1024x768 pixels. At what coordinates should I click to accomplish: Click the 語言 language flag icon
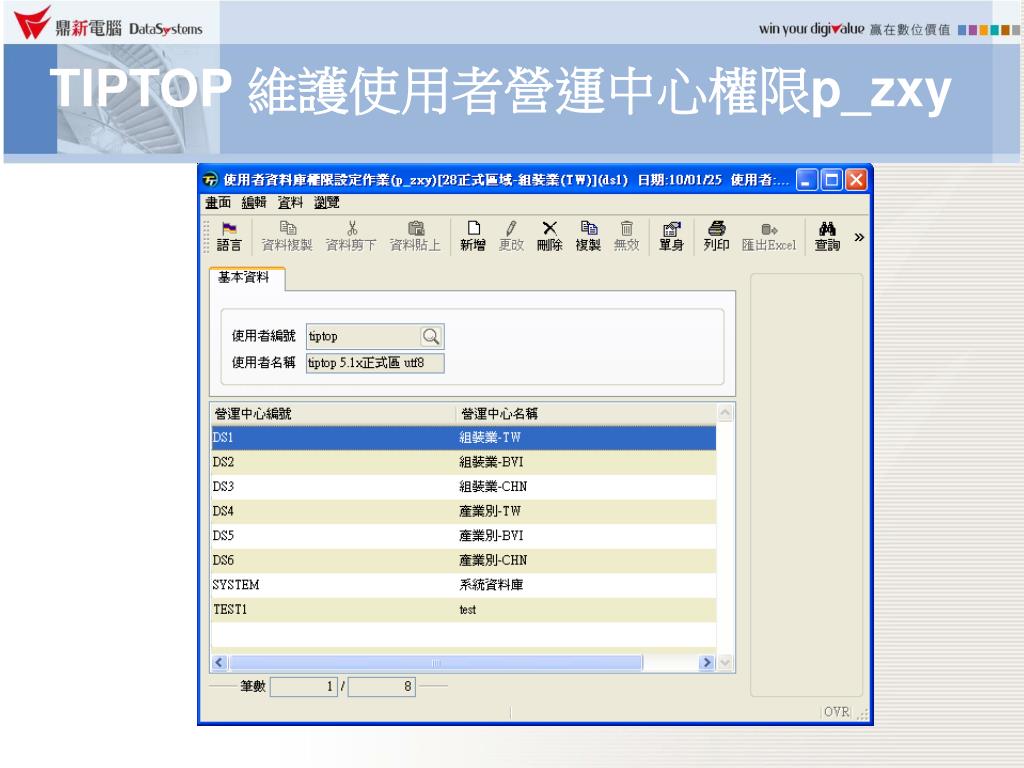click(229, 229)
